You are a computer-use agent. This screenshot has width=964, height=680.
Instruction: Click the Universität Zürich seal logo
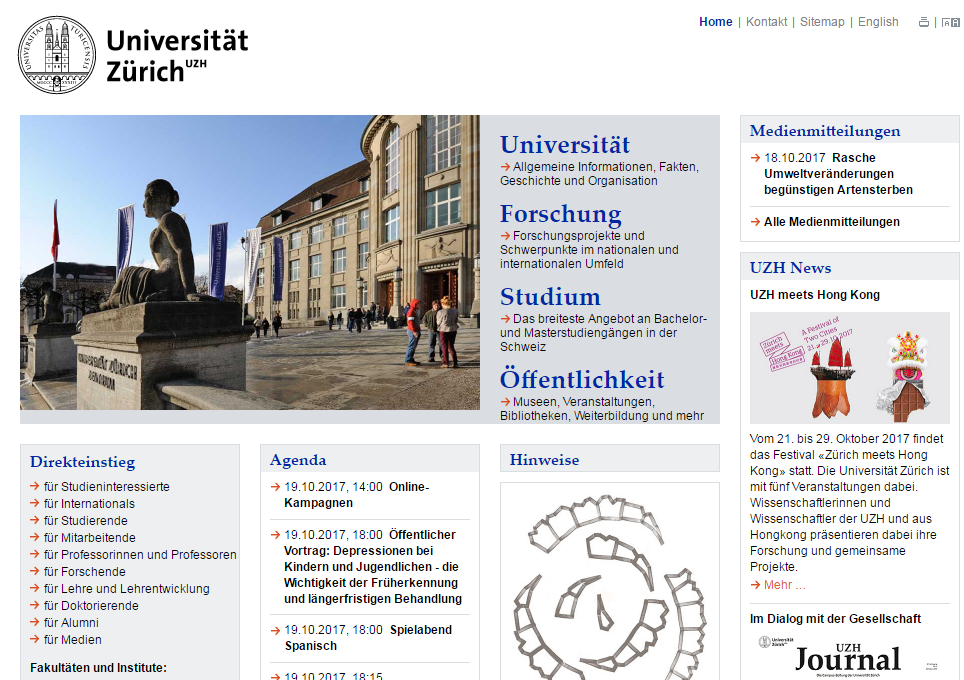pos(57,55)
